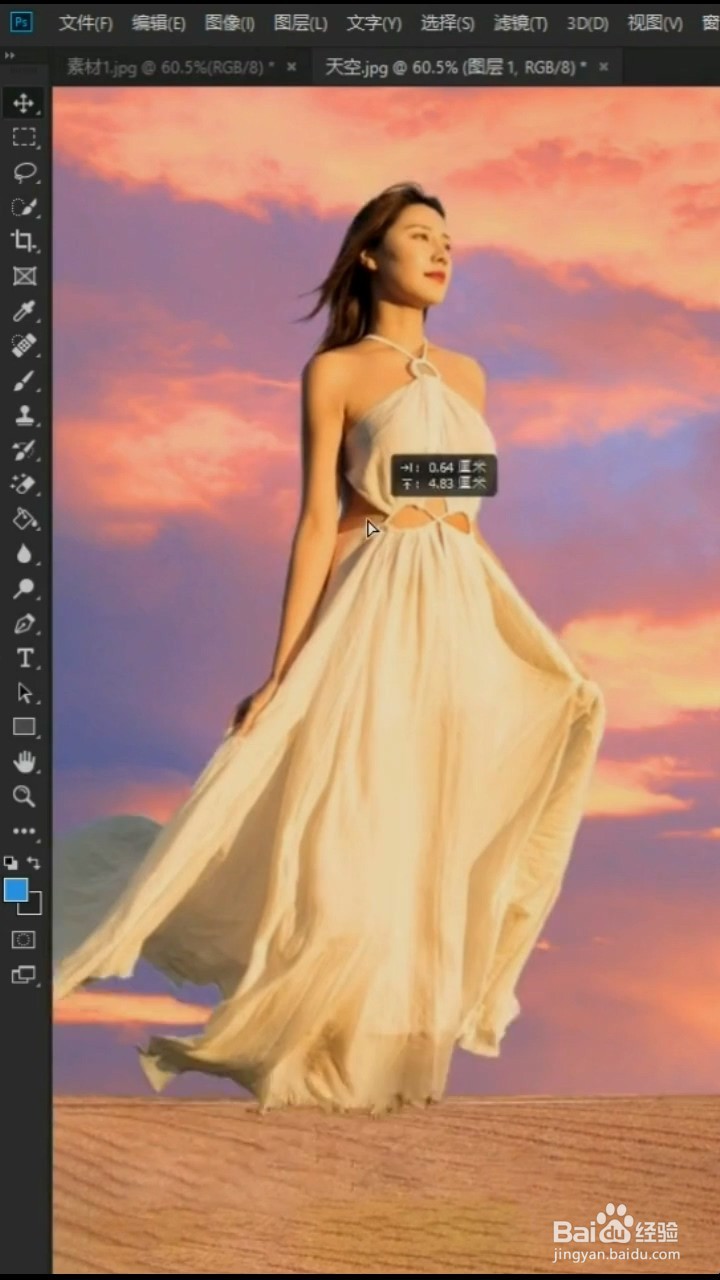Select the Pen tool
This screenshot has height=1280, width=720.
24,624
